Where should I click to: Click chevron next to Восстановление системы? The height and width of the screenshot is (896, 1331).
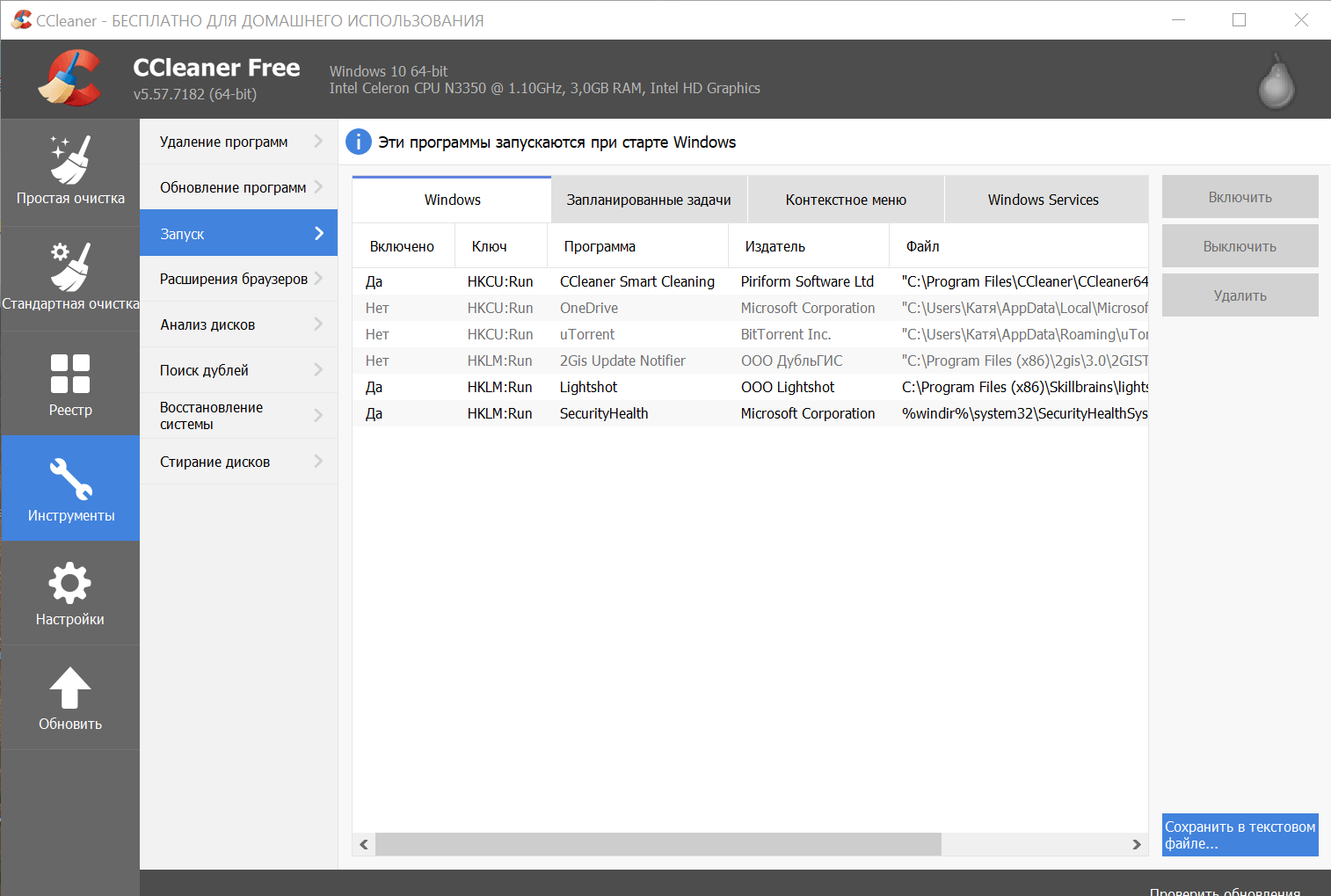(x=318, y=416)
